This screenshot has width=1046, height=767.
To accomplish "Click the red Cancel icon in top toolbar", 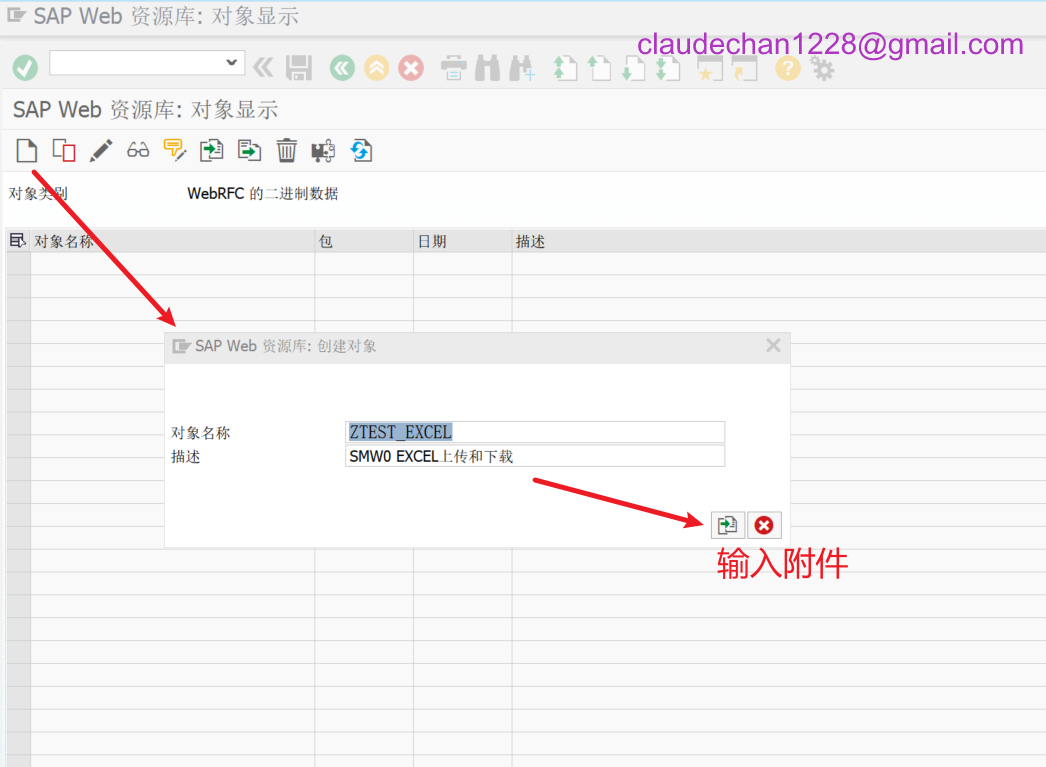I will 411,68.
